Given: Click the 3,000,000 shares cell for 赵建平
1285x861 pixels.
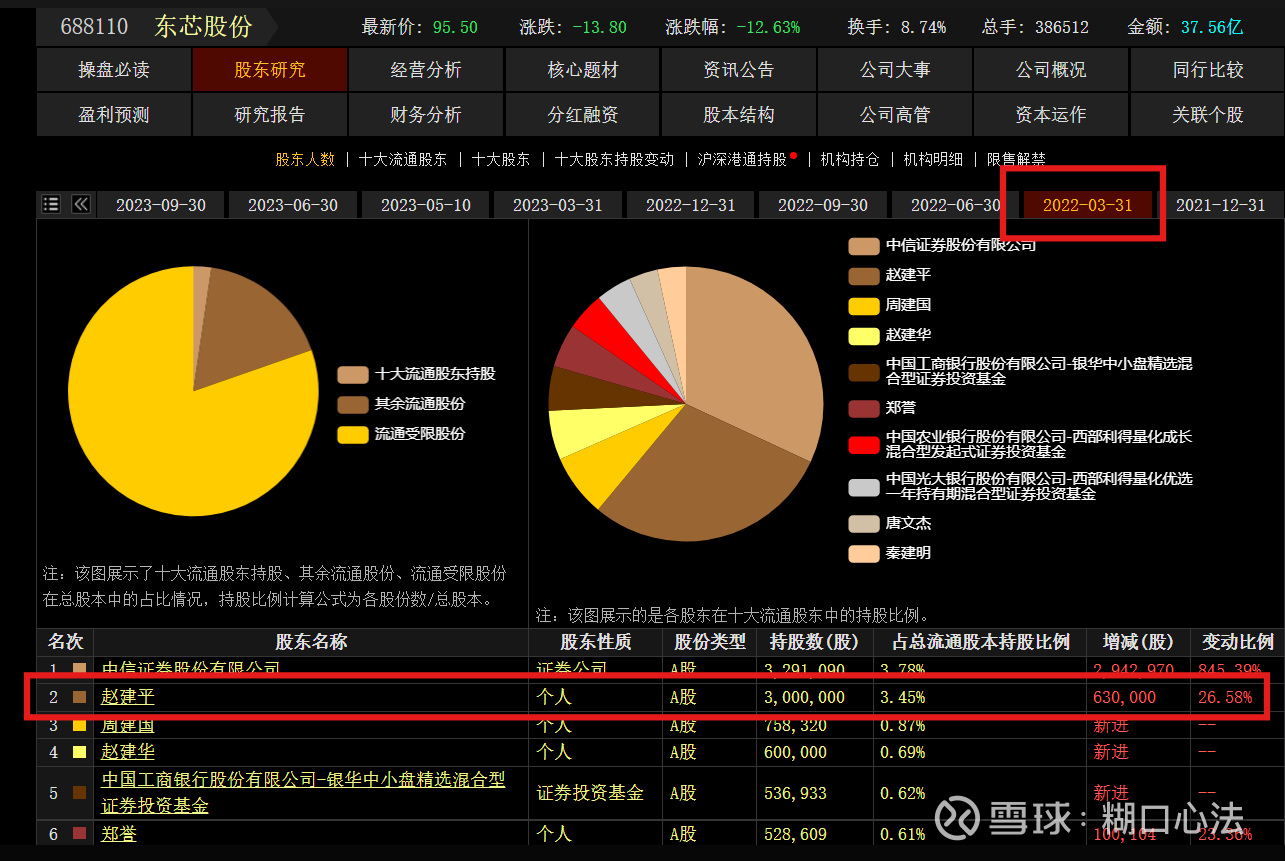Looking at the screenshot, I should pyautogui.click(x=804, y=697).
